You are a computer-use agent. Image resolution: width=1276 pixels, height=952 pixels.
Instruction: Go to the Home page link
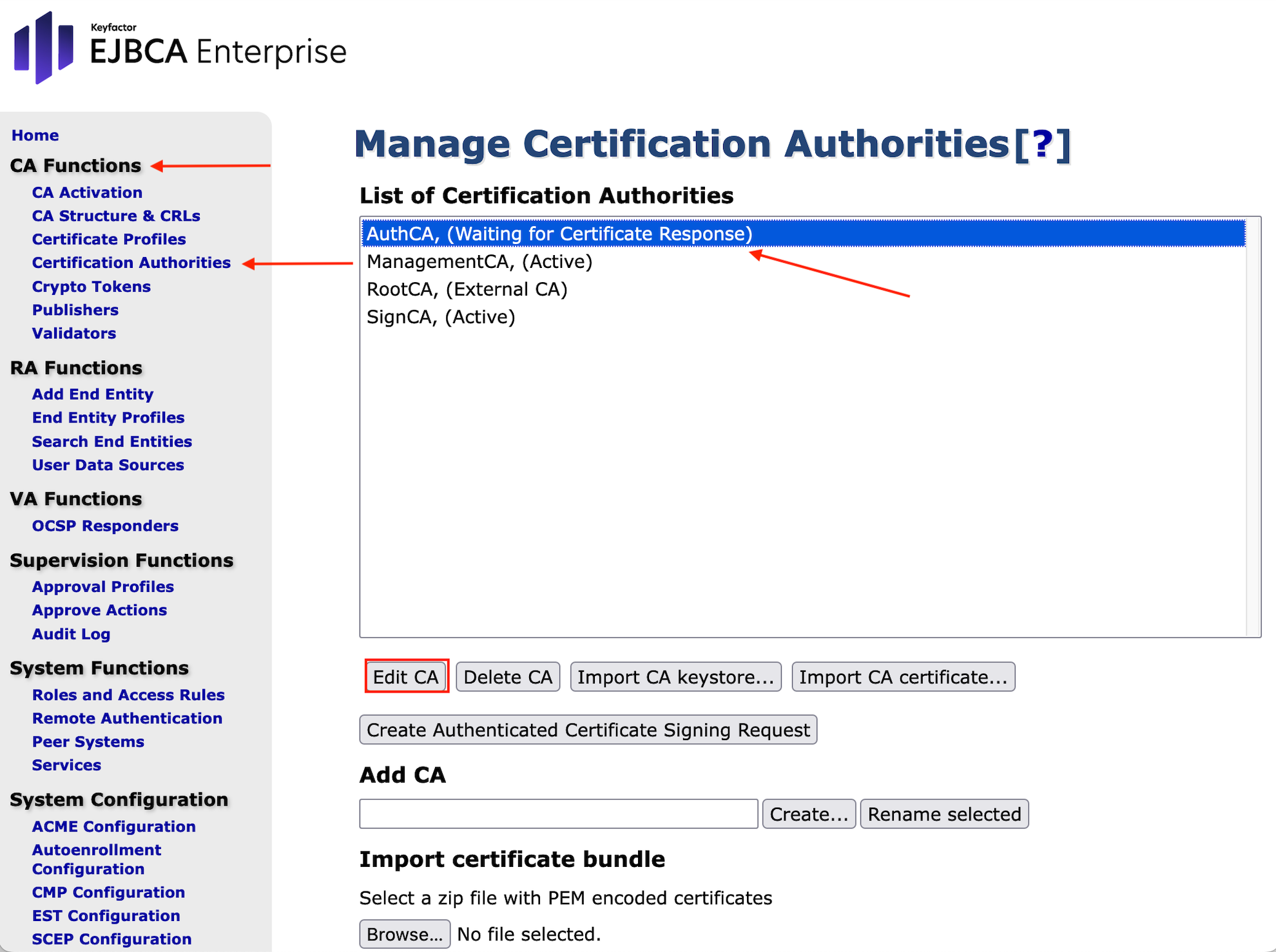pyautogui.click(x=35, y=135)
